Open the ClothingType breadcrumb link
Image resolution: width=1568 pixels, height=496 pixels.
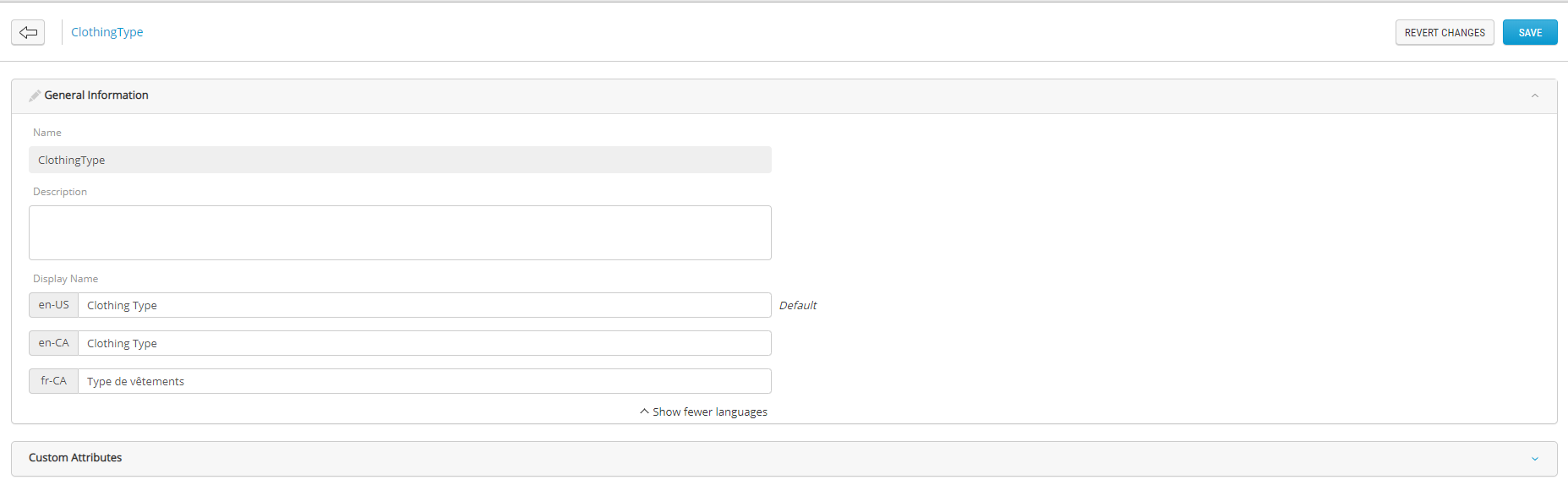[107, 32]
